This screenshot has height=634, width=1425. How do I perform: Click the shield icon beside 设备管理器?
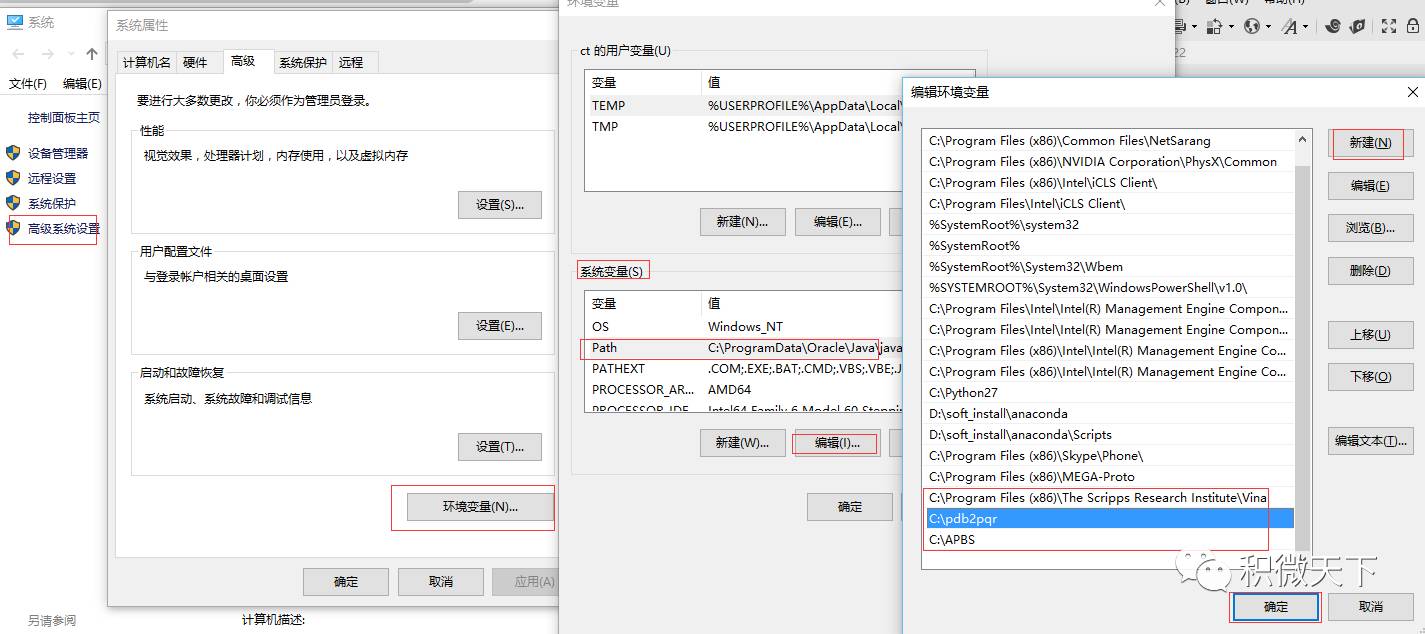[13, 153]
